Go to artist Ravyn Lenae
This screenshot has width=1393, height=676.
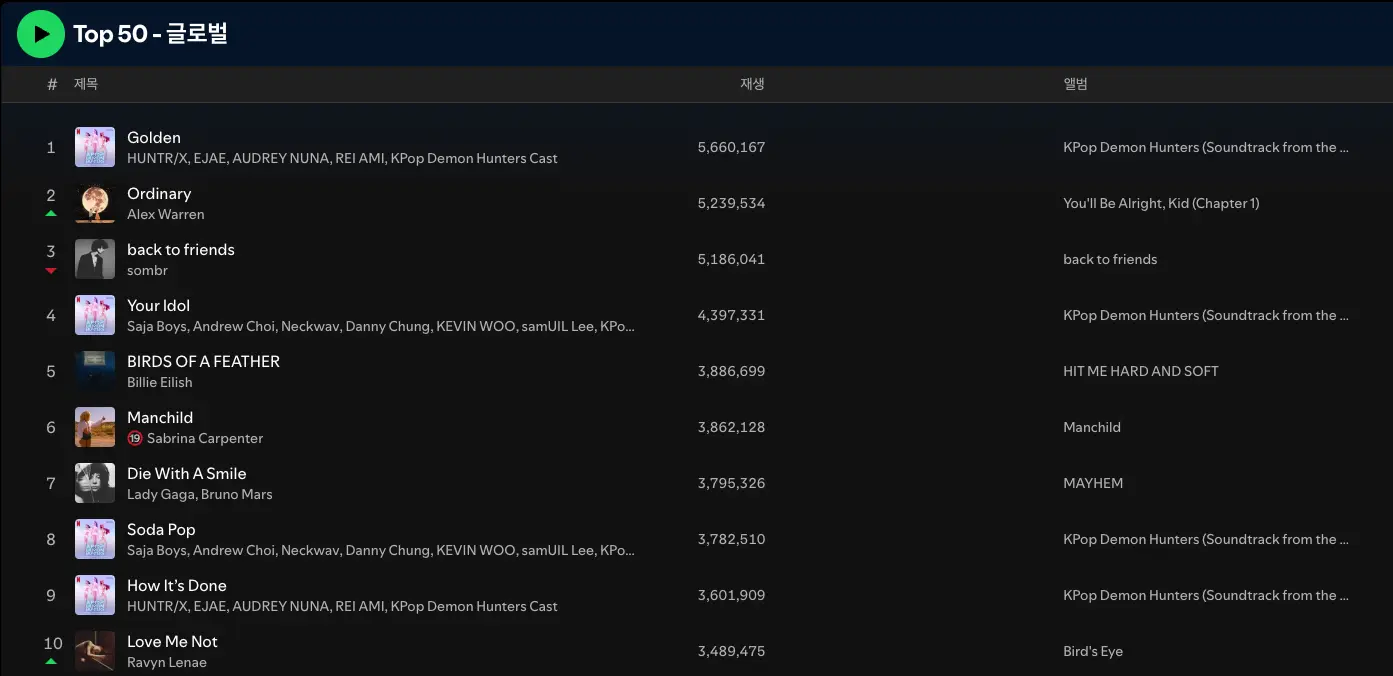point(167,662)
